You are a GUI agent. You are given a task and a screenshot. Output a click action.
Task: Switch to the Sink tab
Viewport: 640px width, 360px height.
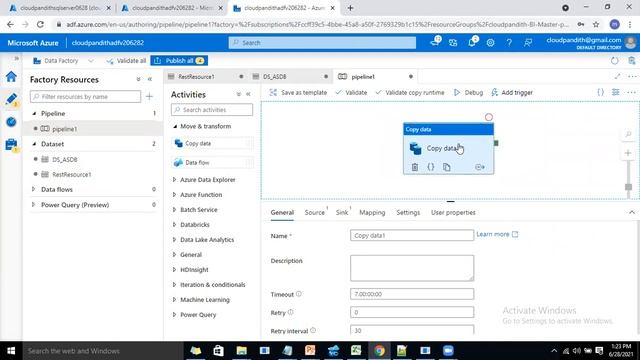[x=342, y=213]
